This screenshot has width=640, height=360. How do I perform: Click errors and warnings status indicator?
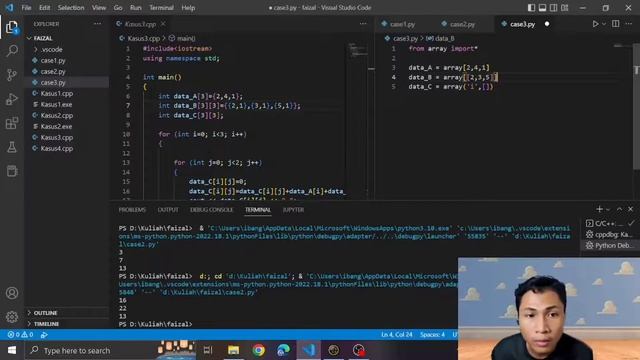pos(20,335)
